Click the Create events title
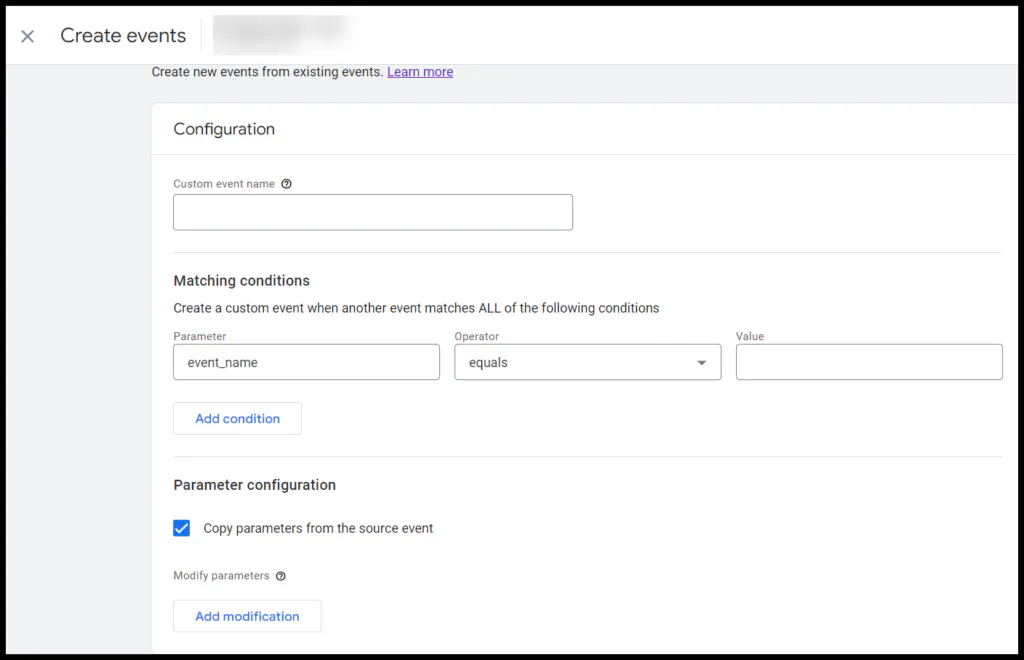 coord(123,36)
